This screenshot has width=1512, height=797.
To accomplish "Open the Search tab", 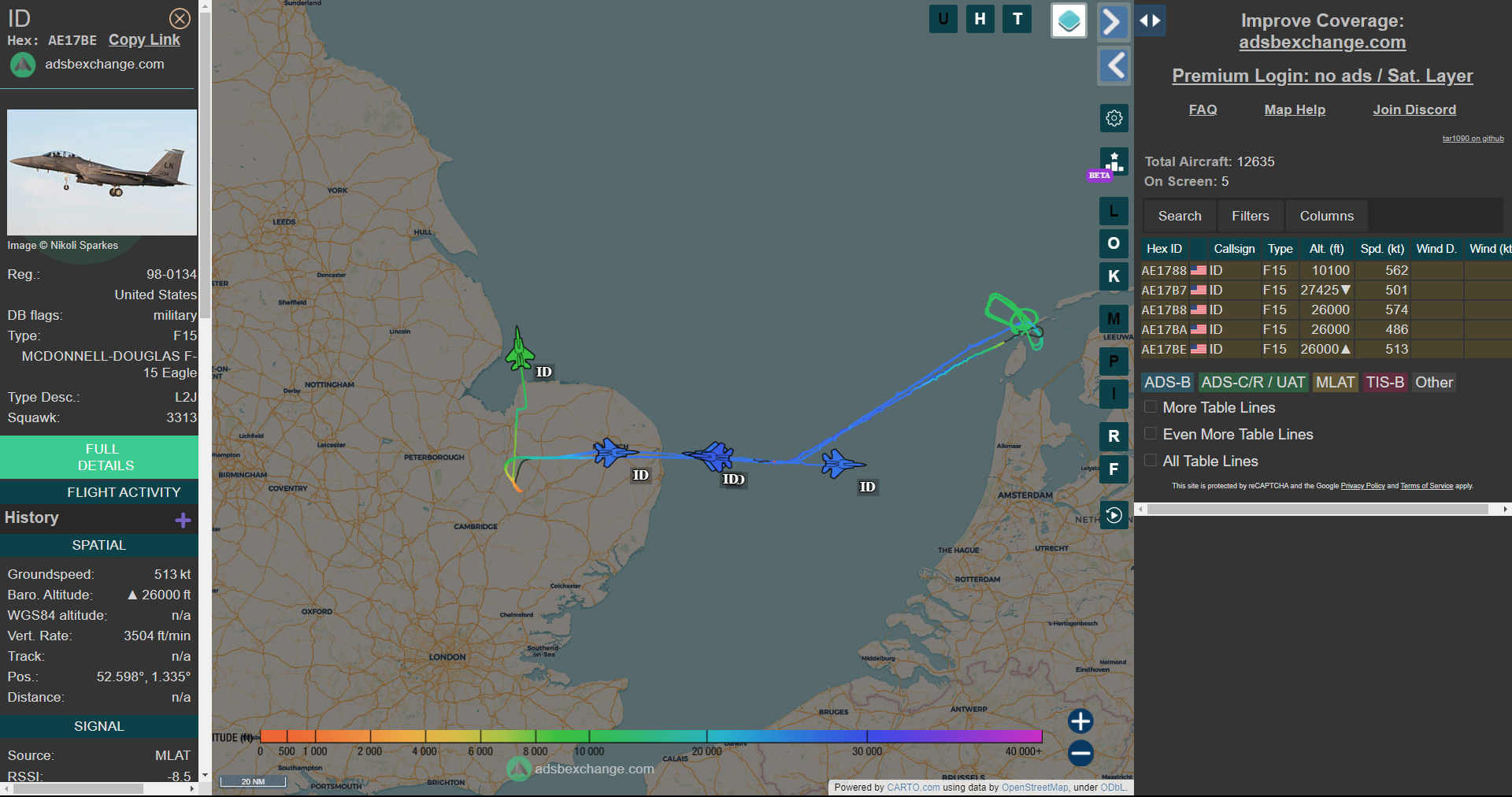I will click(x=1180, y=216).
